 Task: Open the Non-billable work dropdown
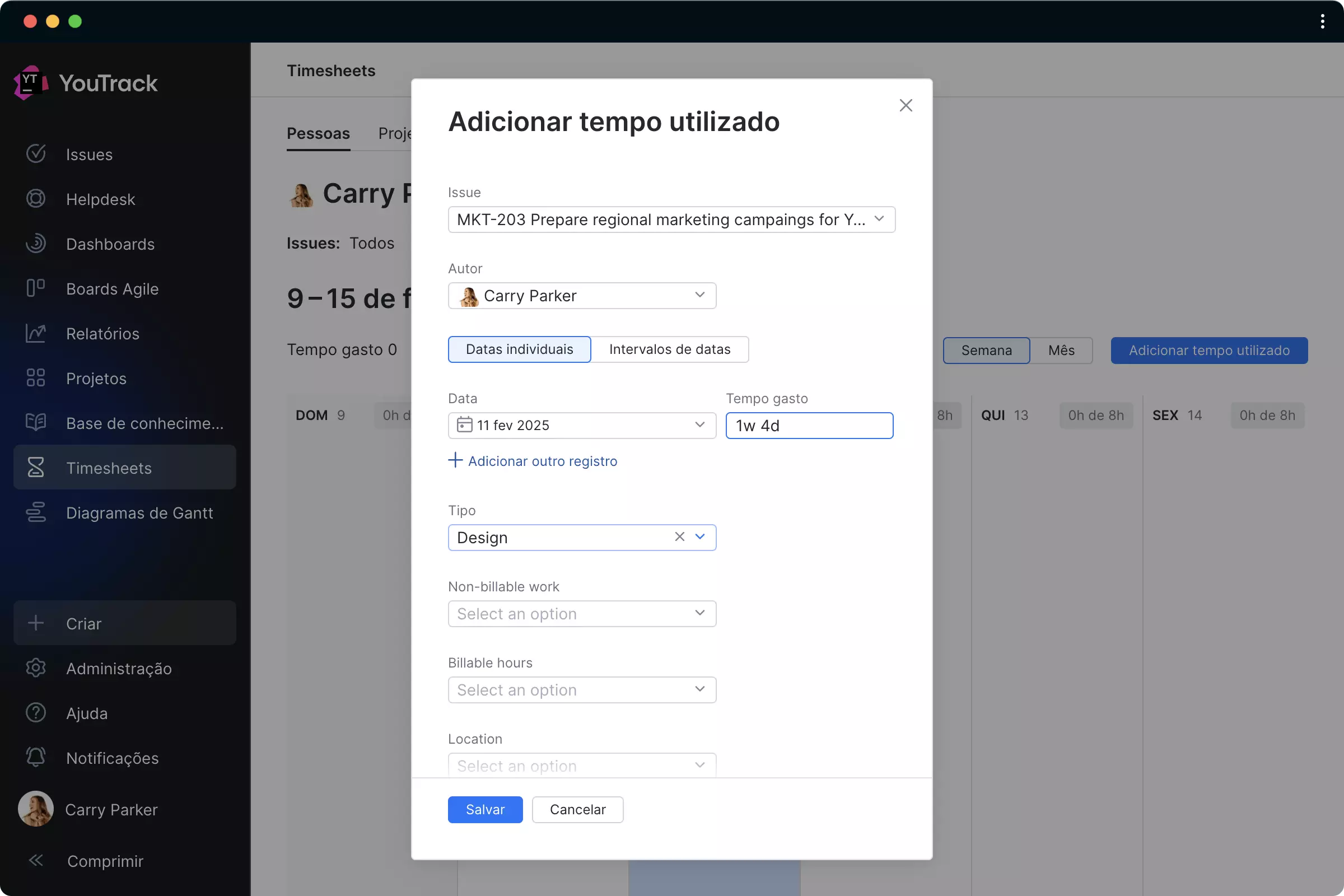[x=582, y=614]
